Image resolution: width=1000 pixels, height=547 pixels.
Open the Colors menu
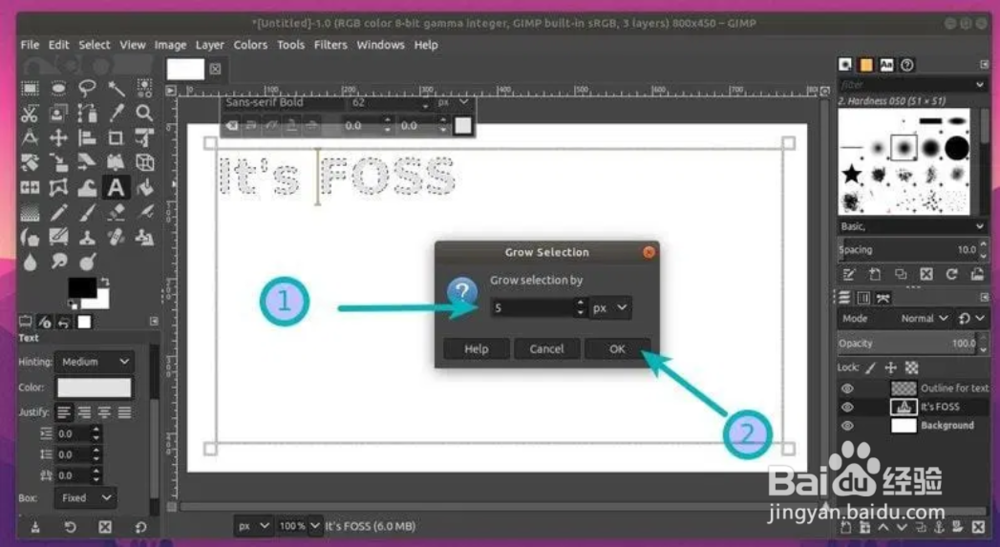[x=250, y=45]
